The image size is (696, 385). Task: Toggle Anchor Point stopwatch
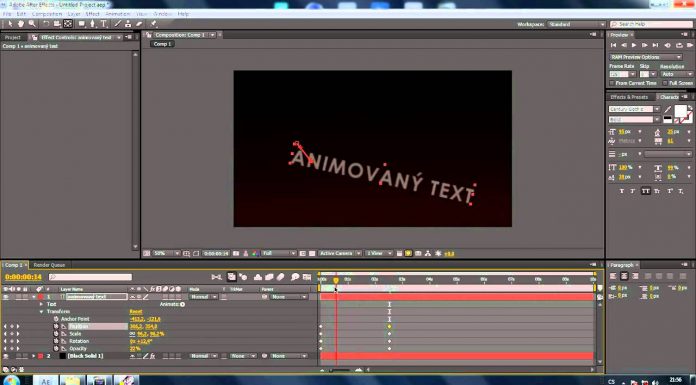click(x=56, y=319)
